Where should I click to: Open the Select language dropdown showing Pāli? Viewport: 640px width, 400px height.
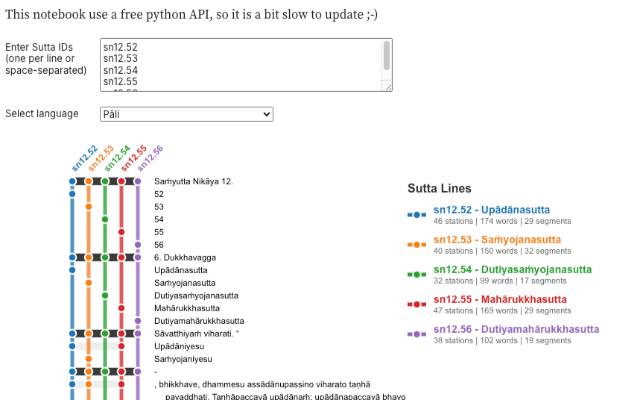tap(186, 115)
